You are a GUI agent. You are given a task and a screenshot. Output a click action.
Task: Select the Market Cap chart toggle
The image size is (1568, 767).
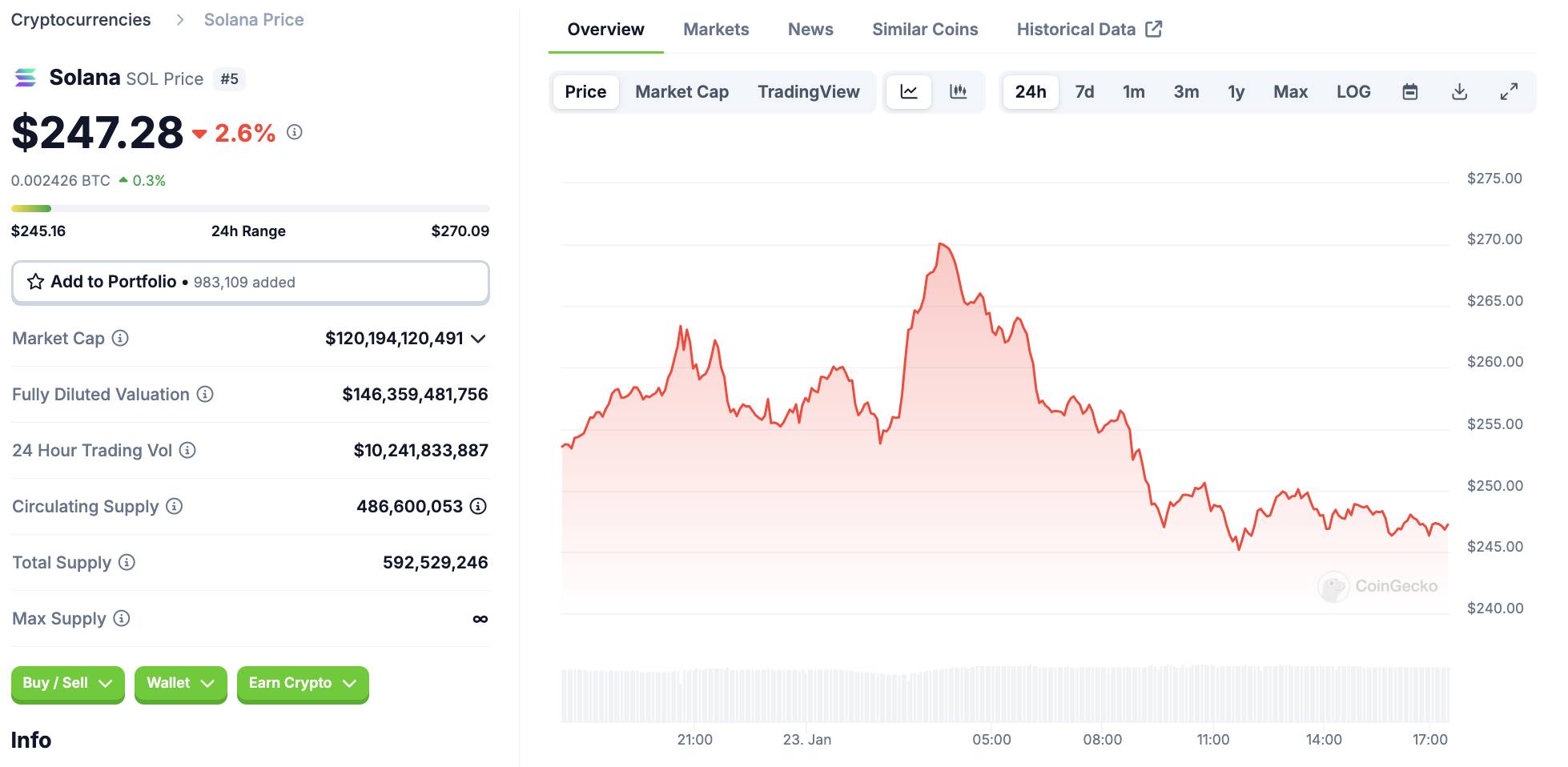682,92
